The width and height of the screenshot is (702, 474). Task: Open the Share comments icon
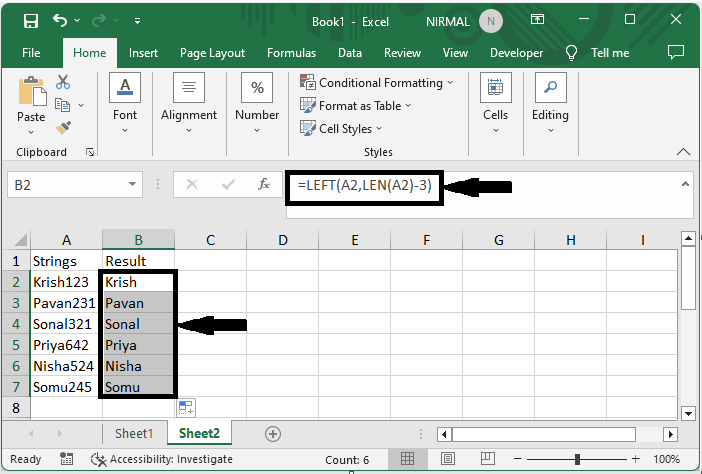[x=676, y=52]
